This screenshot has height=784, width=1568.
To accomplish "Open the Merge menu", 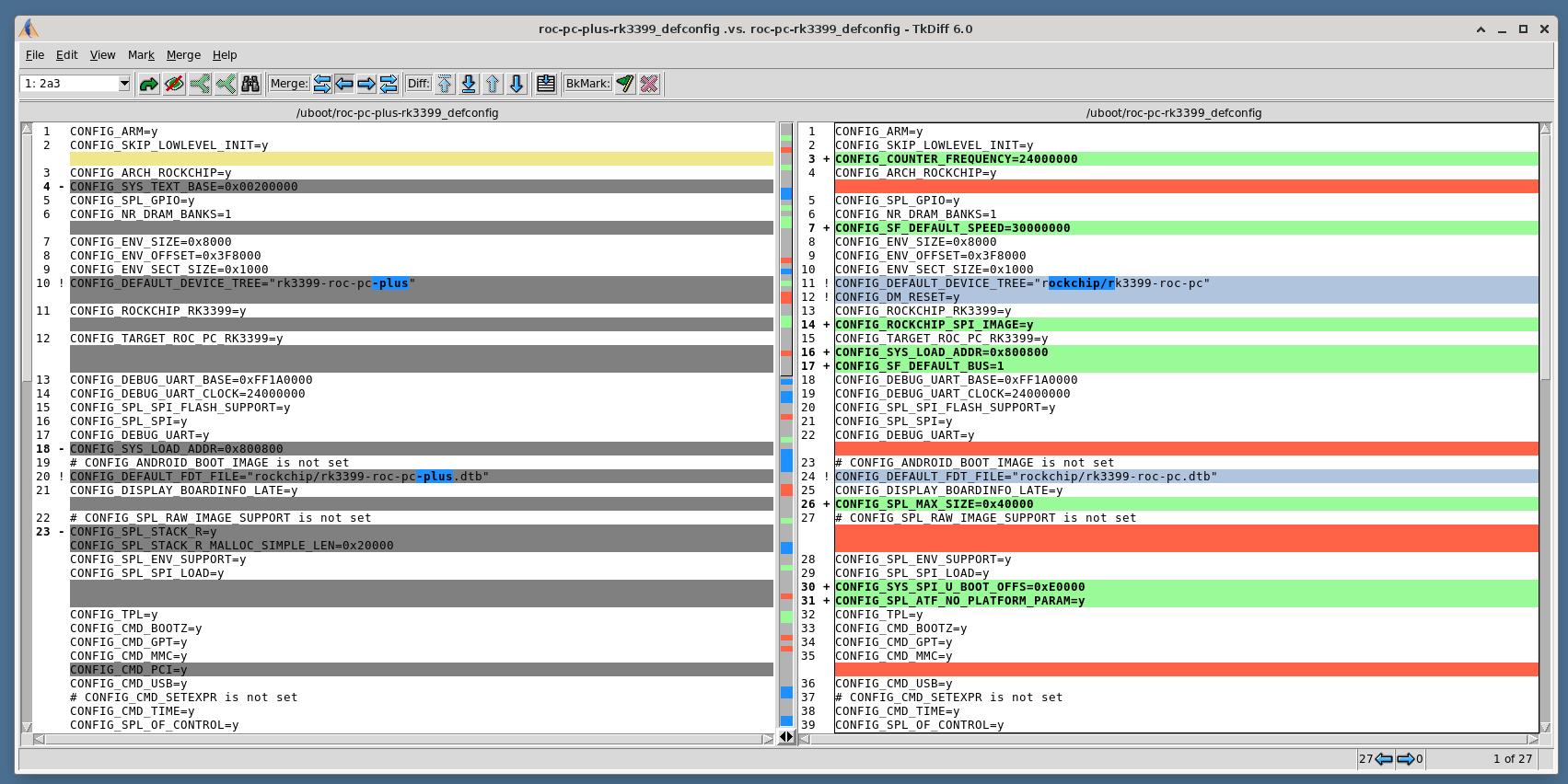I will 183,55.
